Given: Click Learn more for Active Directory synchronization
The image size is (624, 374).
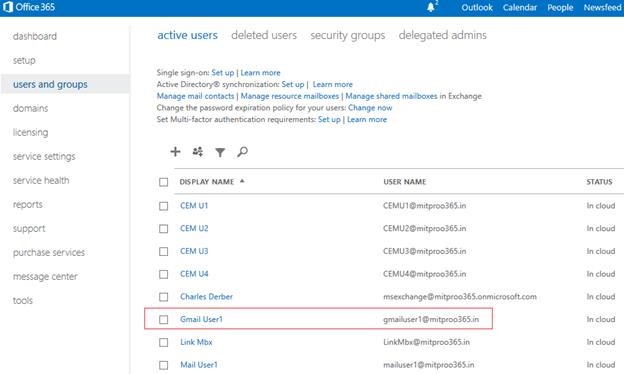Looking at the screenshot, I should tap(333, 84).
